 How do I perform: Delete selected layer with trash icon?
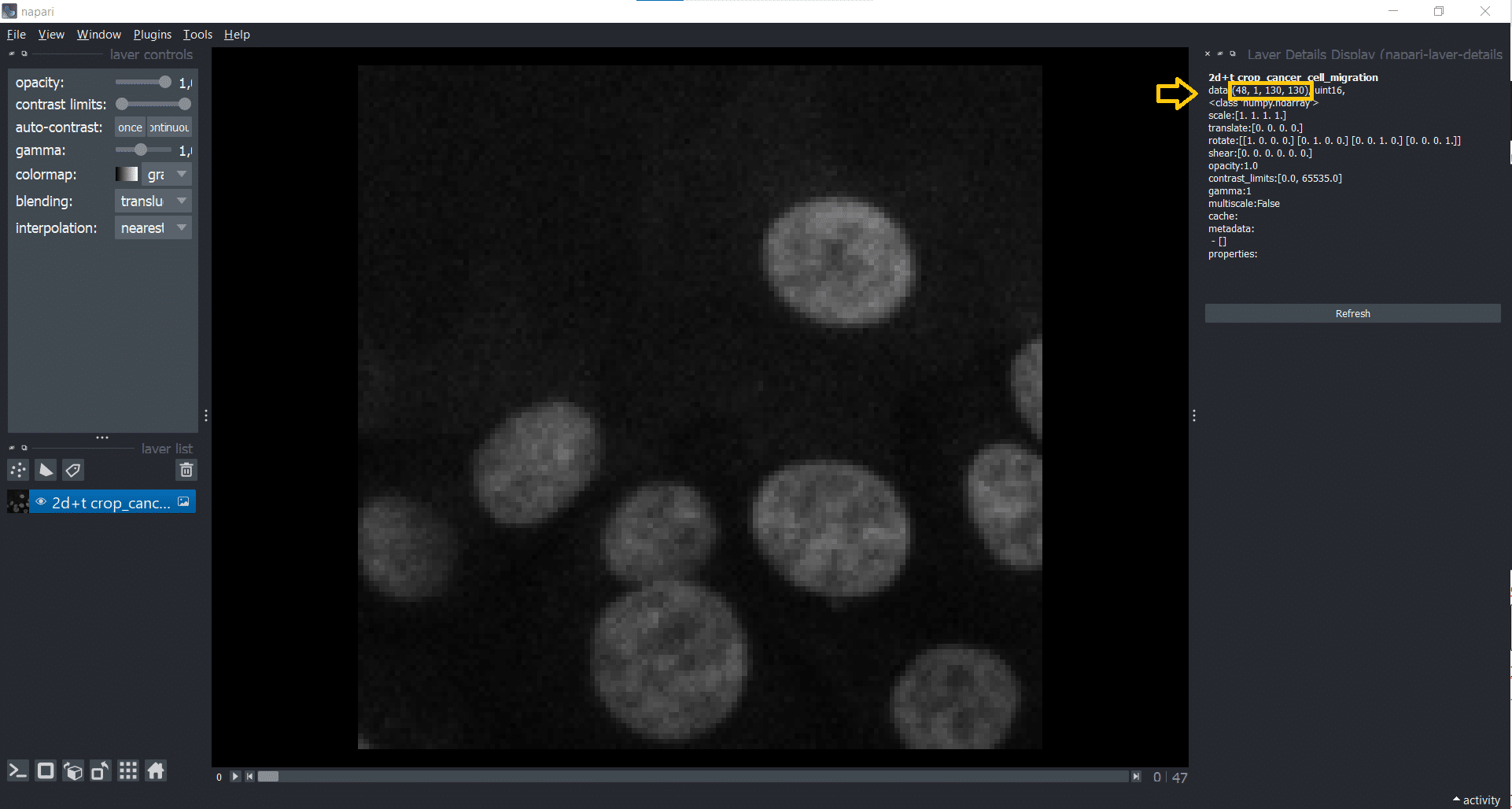[x=186, y=471]
